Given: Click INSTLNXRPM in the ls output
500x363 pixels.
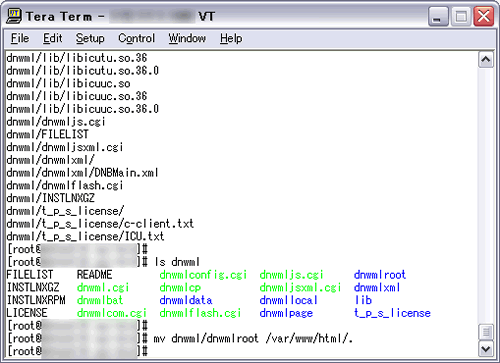Looking at the screenshot, I should tap(36, 300).
